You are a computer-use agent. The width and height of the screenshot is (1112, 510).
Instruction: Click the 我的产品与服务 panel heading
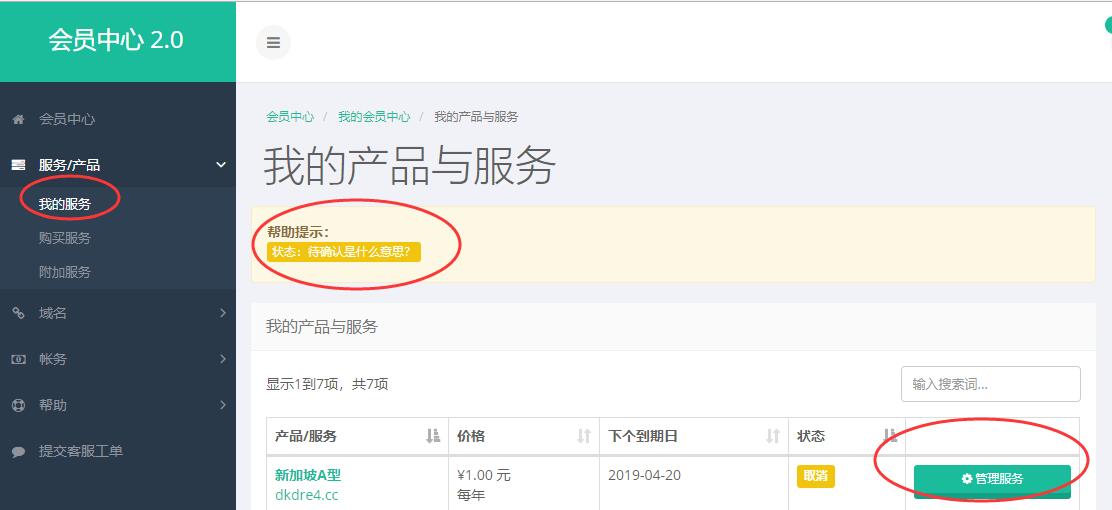(x=322, y=327)
